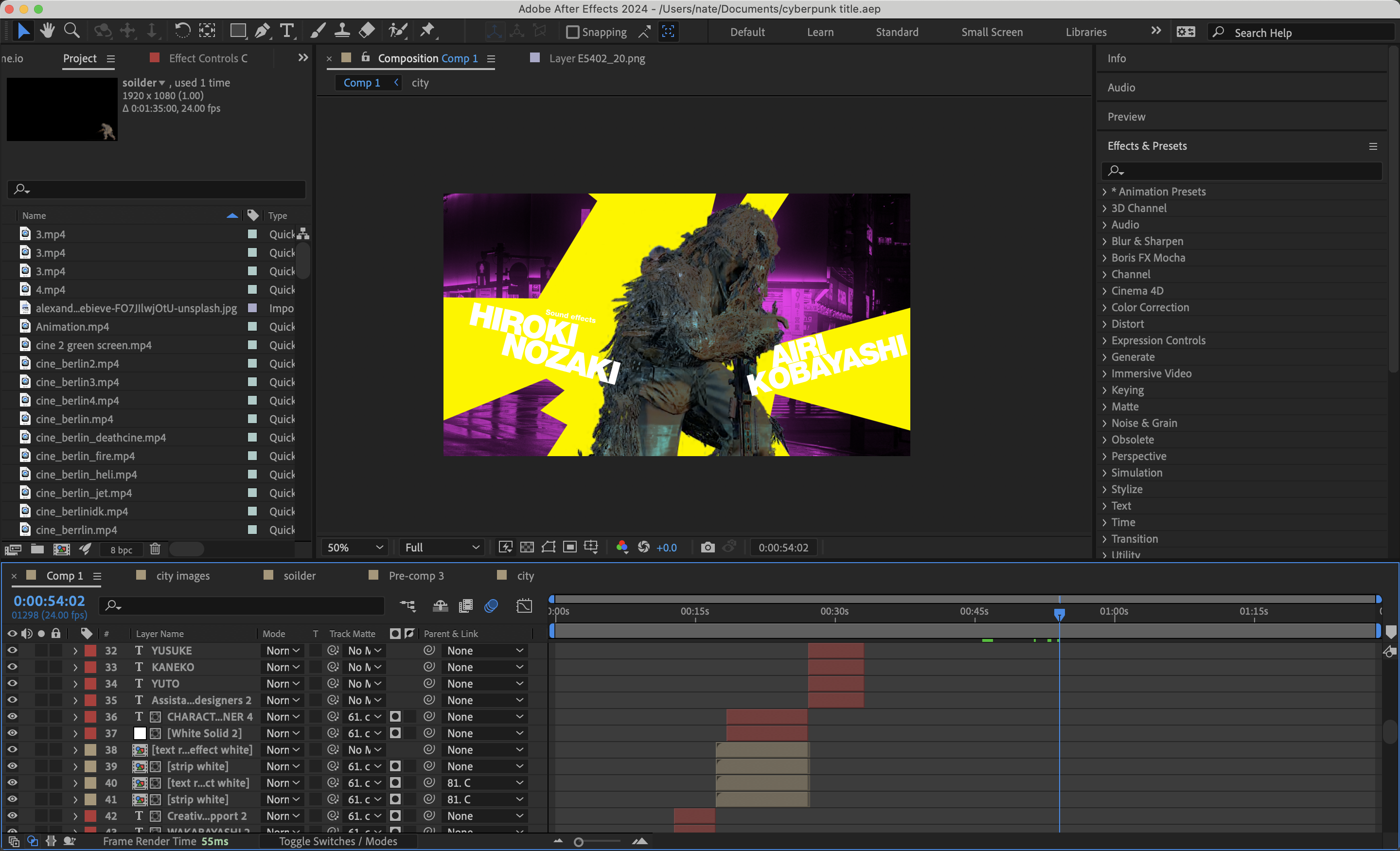Open the Full resolution dropdown
Screen dimensions: 1400x851
pyautogui.click(x=442, y=548)
